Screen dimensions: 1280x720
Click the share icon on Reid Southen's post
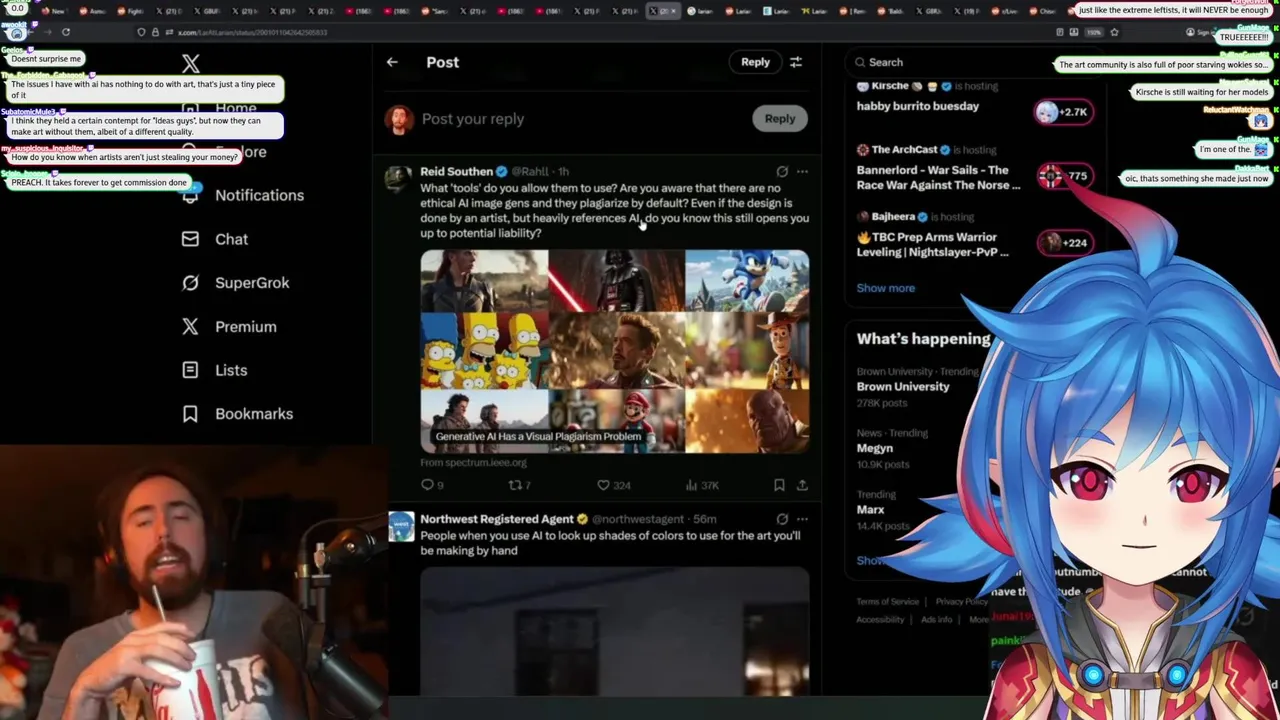(x=802, y=485)
